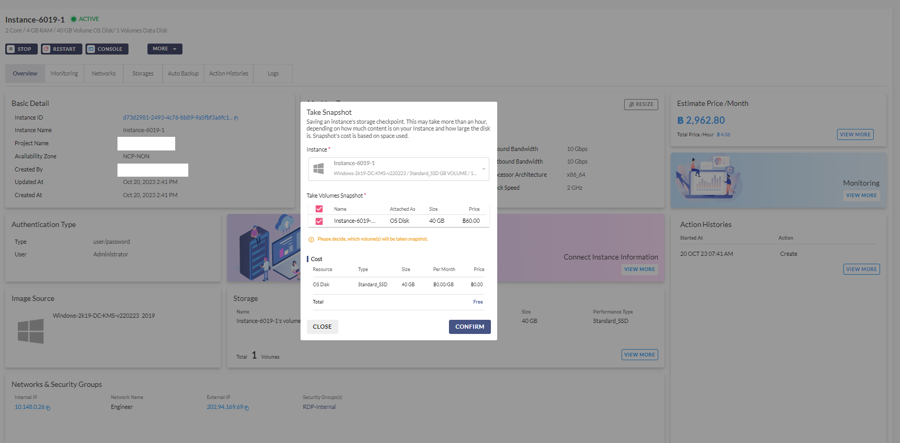This screenshot has height=443, width=900.
Task: Click the orange info icon in dialog
Action: click(x=311, y=239)
